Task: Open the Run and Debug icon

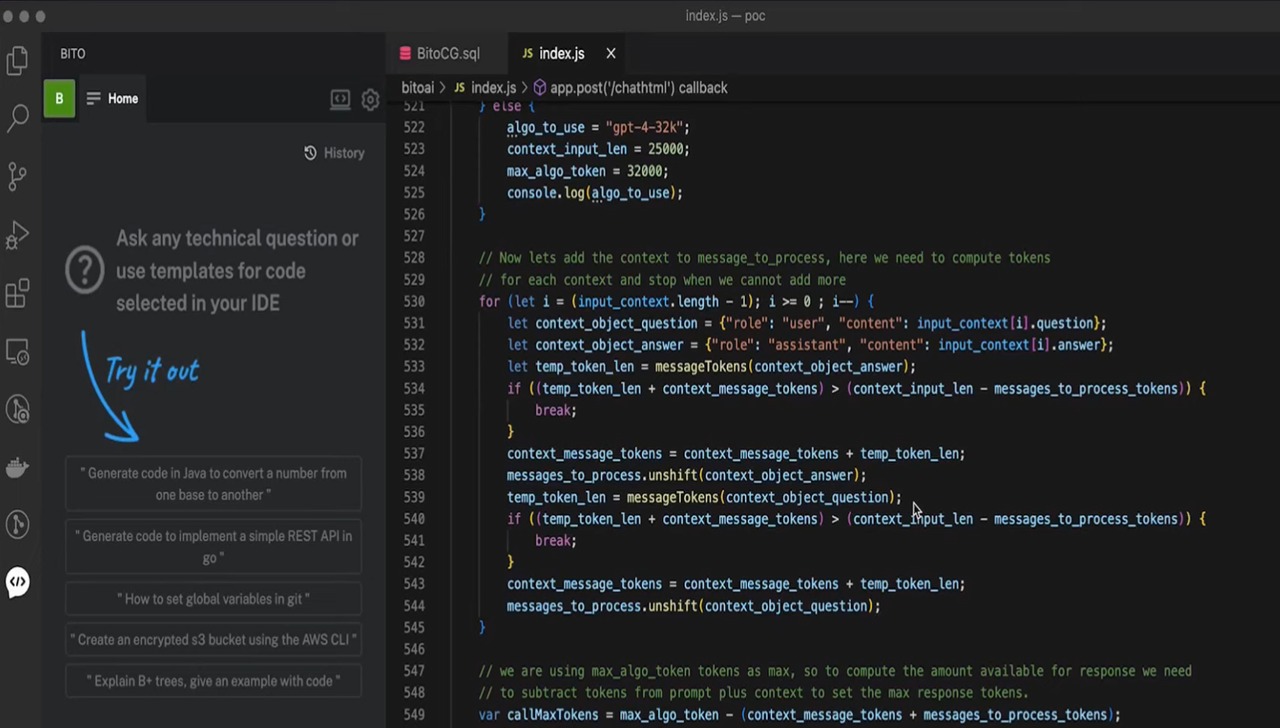Action: pos(17,236)
